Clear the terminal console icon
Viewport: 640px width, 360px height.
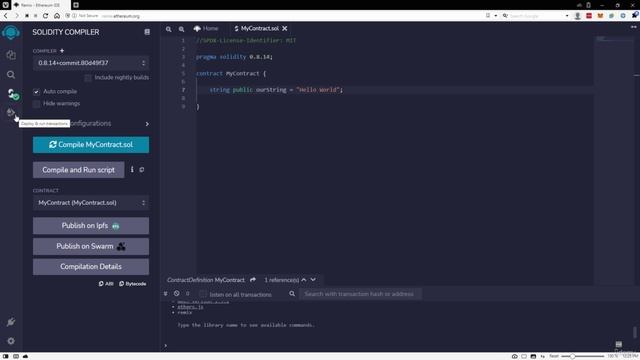pyautogui.click(x=176, y=293)
